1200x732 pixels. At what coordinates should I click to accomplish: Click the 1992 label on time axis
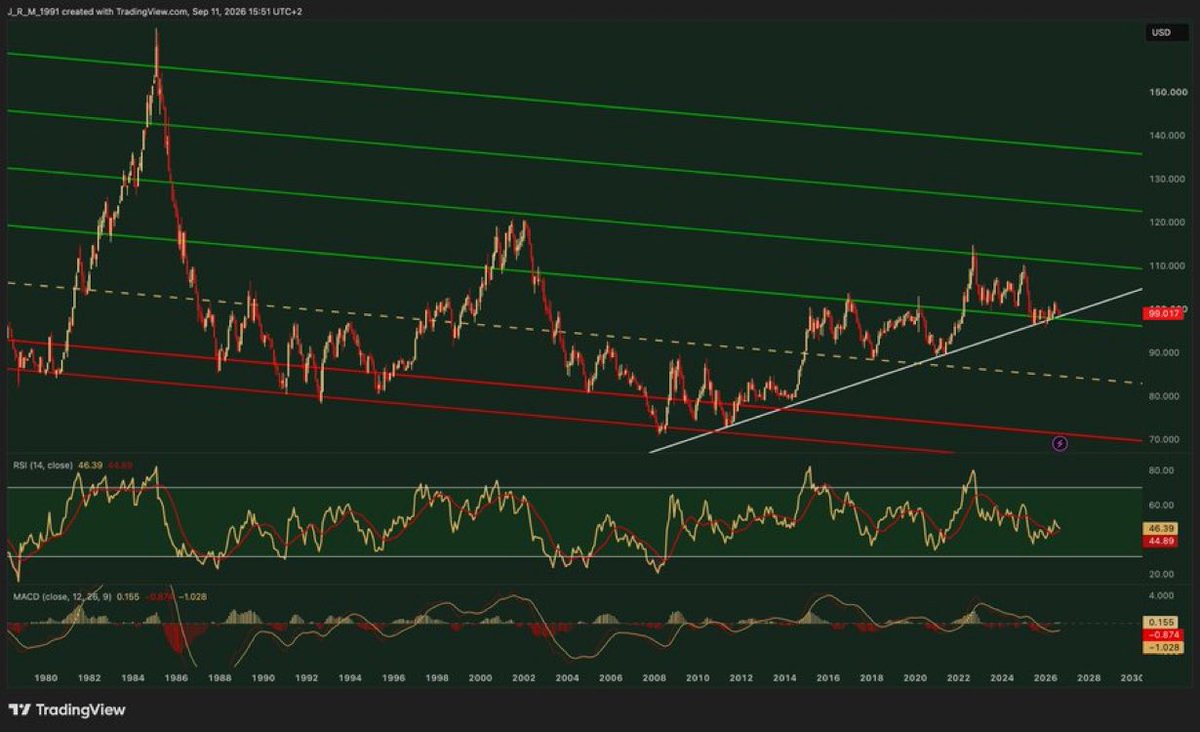coord(307,677)
